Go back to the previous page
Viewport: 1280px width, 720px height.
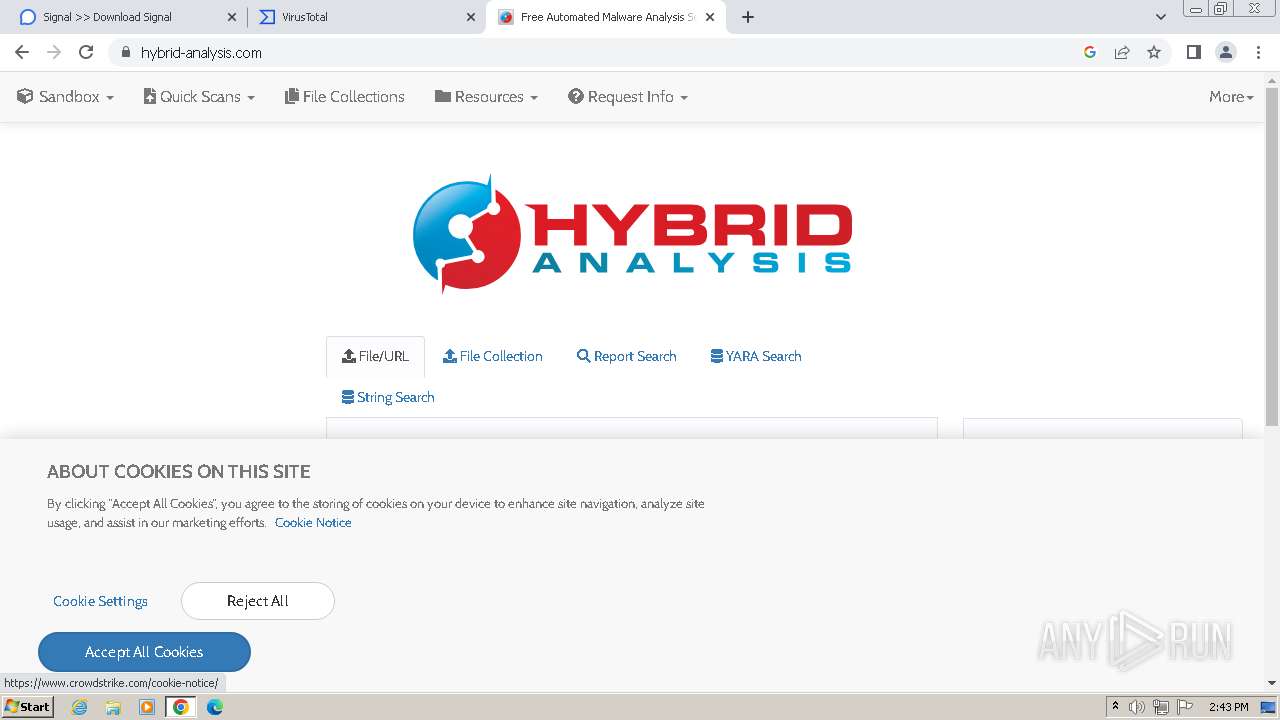22,52
